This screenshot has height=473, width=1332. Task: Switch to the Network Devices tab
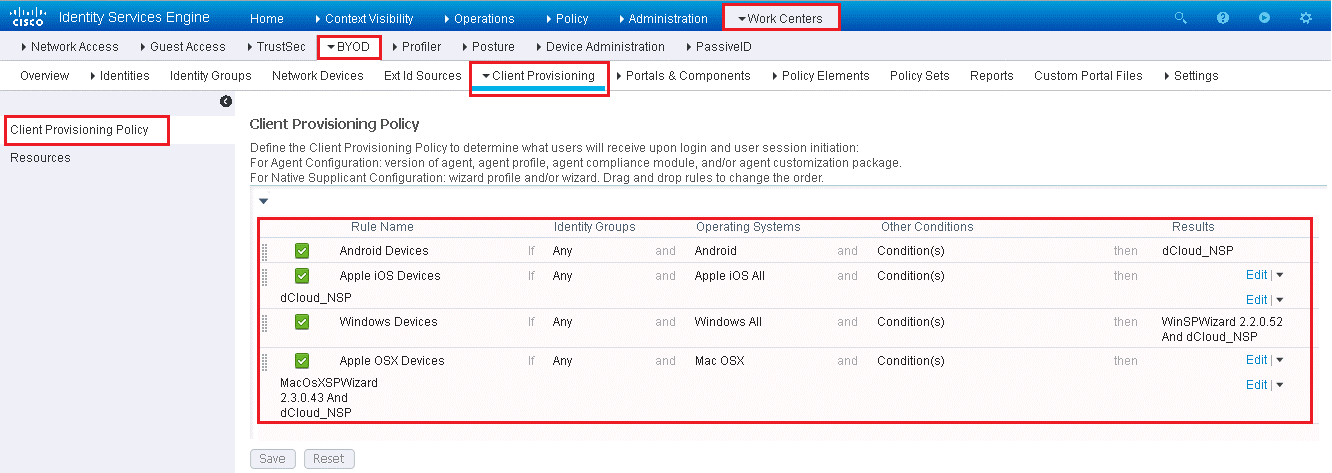(x=318, y=76)
